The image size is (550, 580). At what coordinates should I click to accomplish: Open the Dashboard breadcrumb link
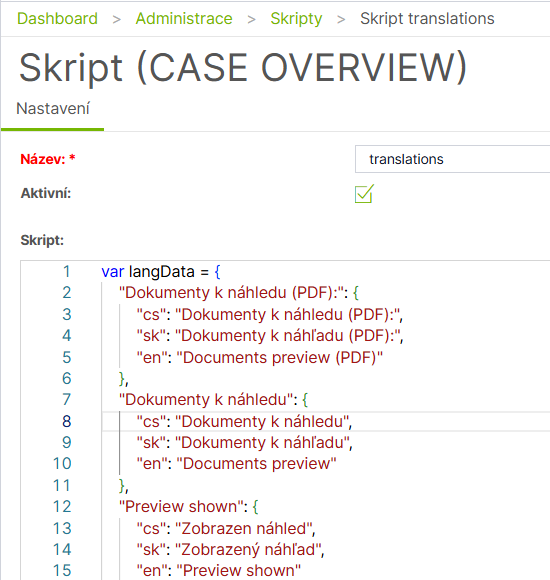pos(57,18)
